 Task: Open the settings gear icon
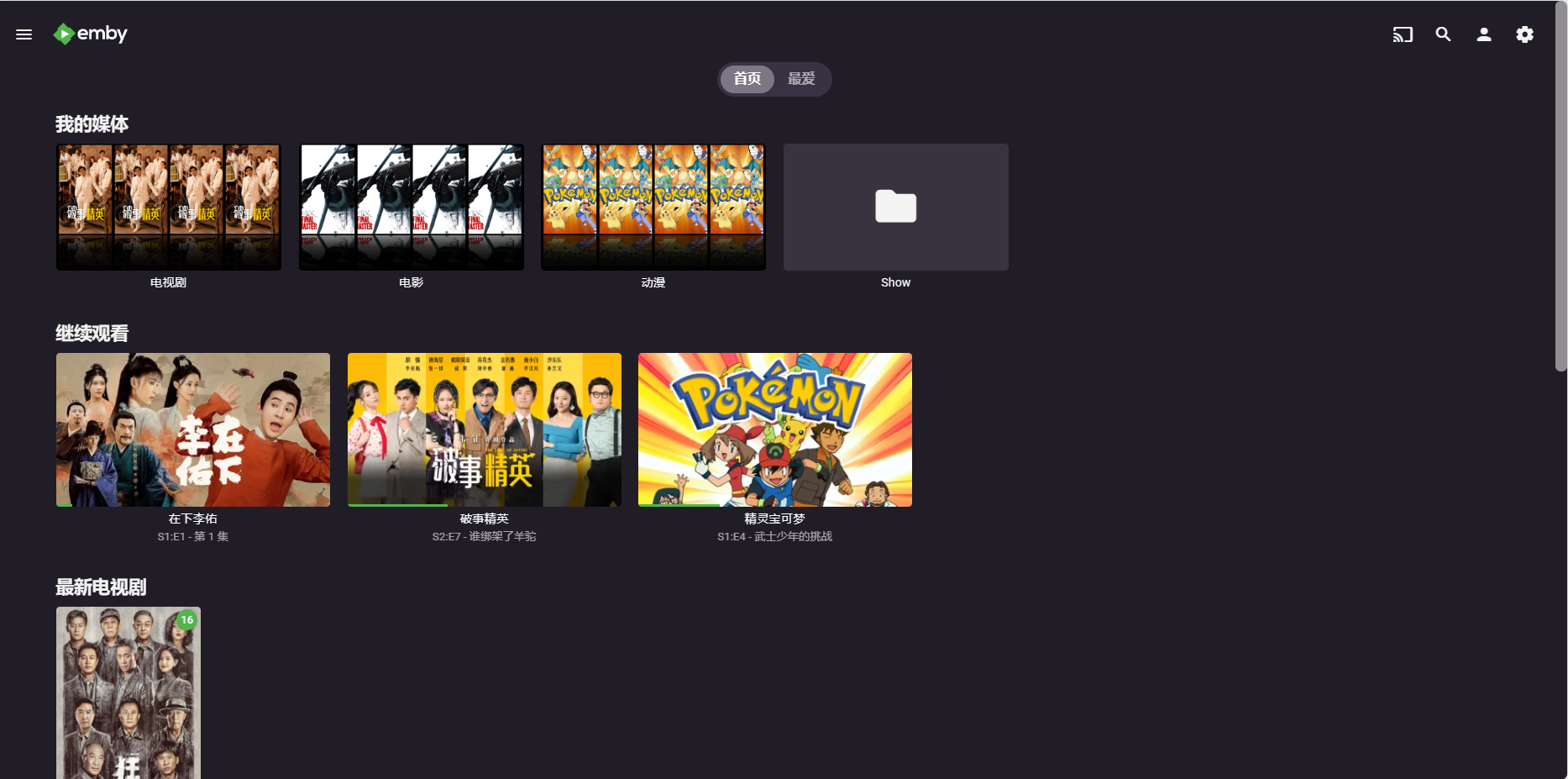(x=1524, y=34)
